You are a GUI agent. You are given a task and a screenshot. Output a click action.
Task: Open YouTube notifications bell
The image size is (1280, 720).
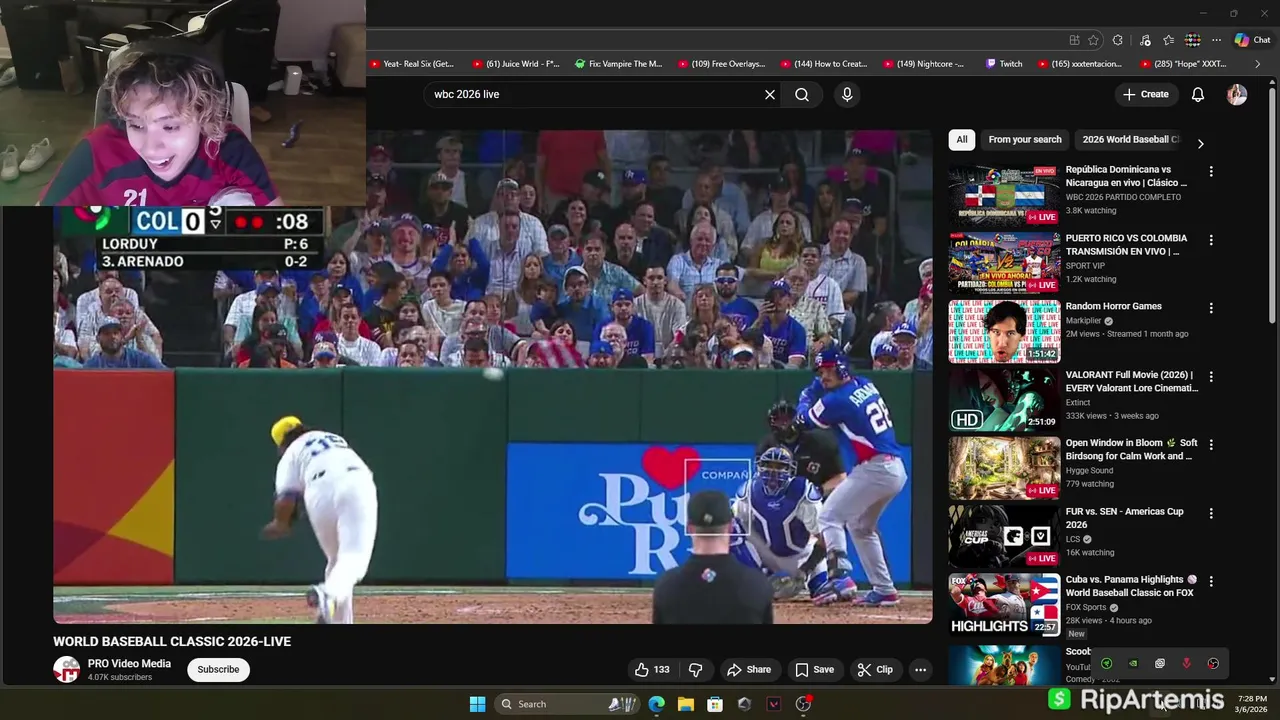(1198, 94)
